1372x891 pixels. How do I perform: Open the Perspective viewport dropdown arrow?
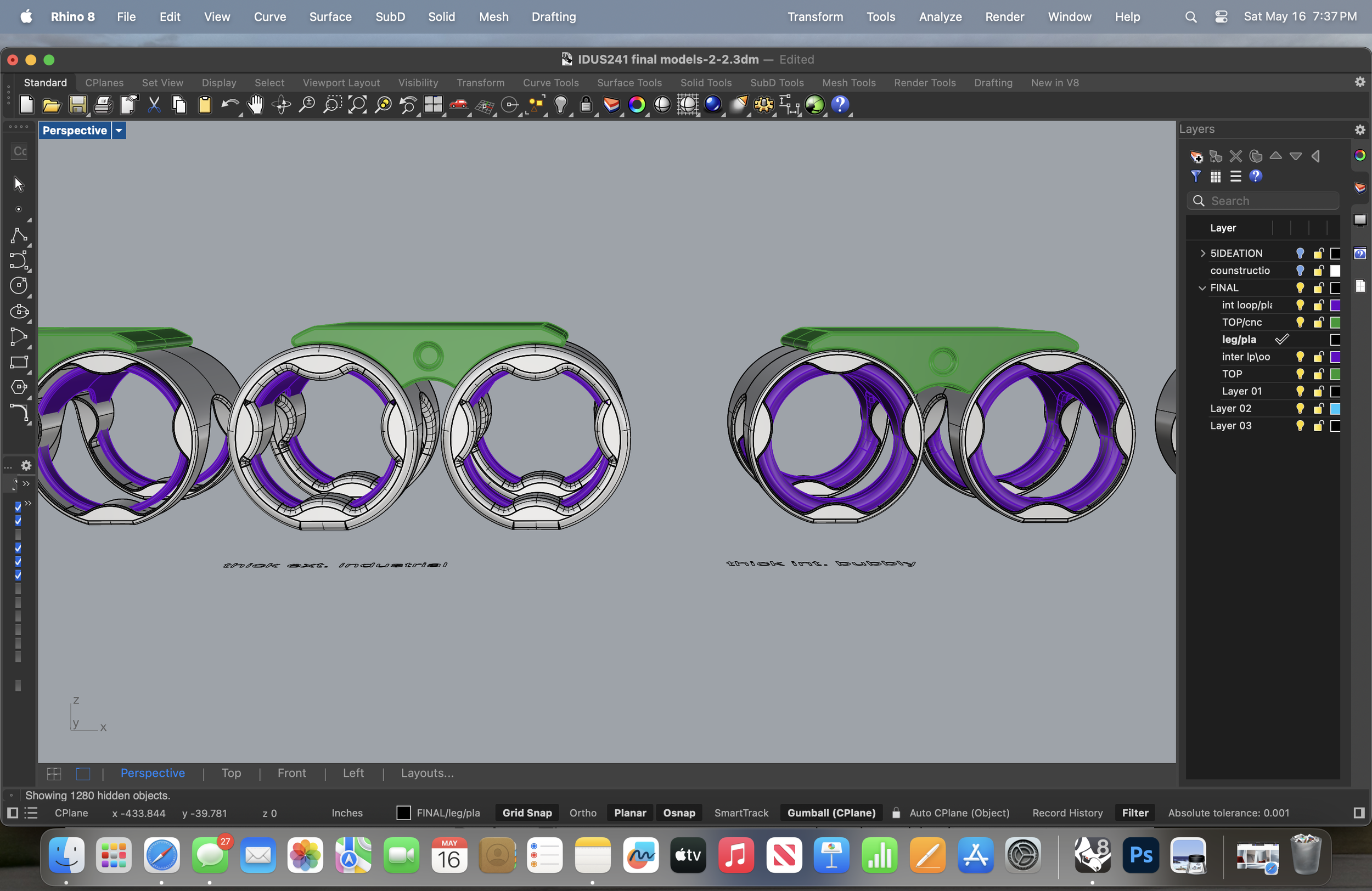tap(119, 130)
